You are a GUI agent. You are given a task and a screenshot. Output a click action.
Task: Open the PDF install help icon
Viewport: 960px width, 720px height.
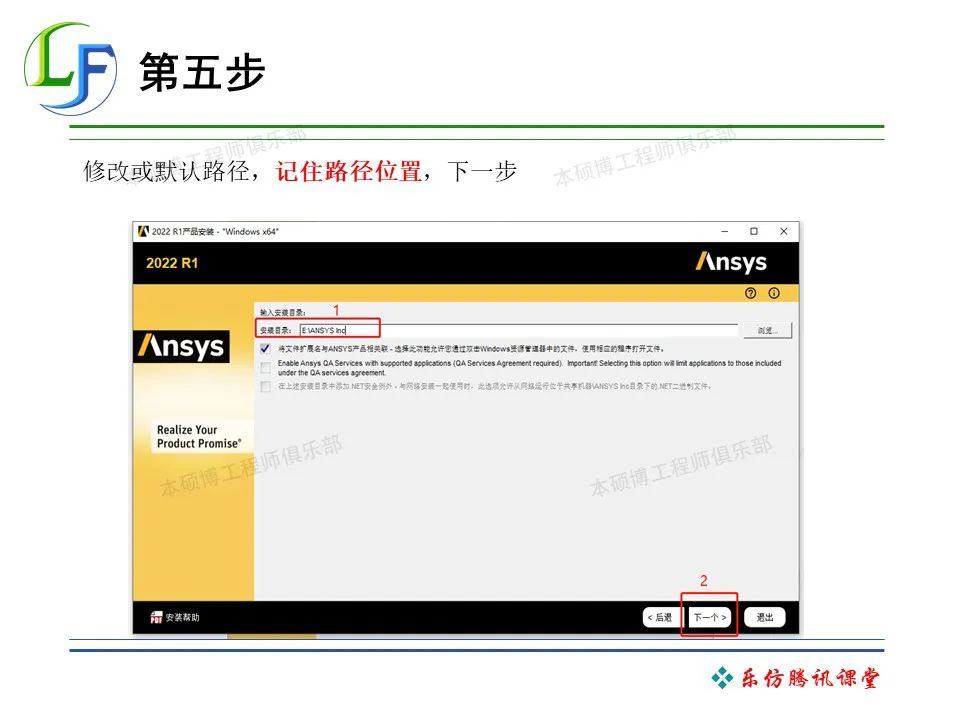point(156,617)
